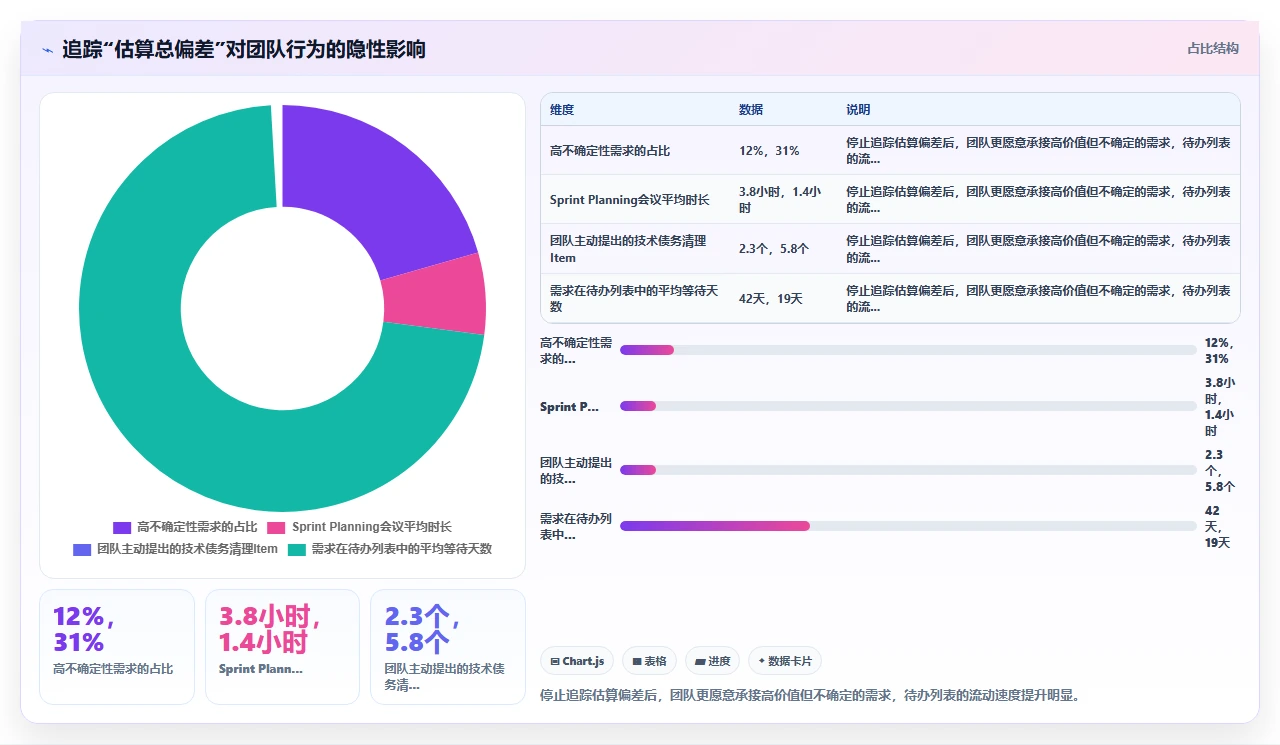This screenshot has width=1280, height=745.
Task: Open data card showing 12%，31%
Action: coord(117,647)
